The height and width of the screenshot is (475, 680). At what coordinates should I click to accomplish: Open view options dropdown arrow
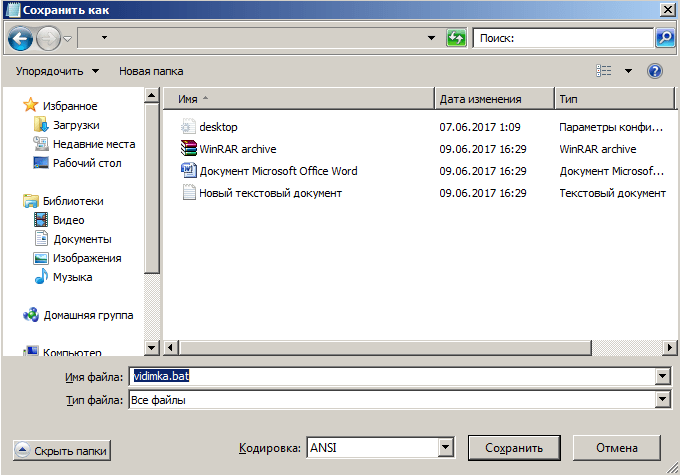pyautogui.click(x=628, y=71)
